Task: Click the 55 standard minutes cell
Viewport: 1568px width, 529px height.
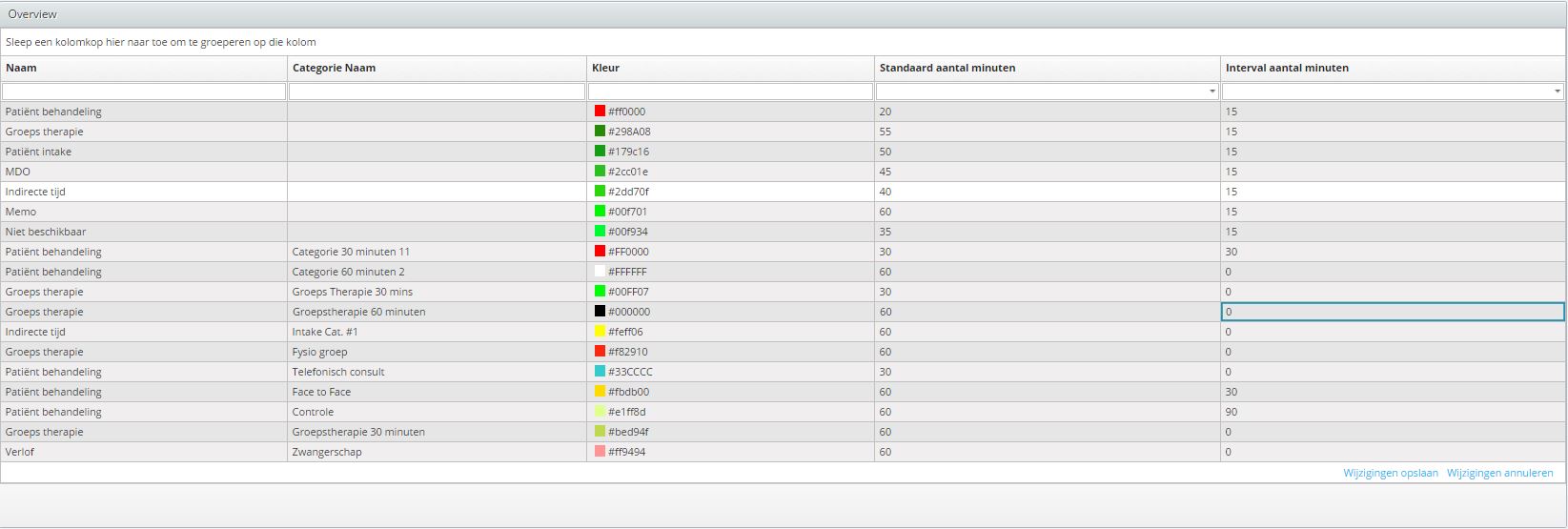Action: [1048, 132]
